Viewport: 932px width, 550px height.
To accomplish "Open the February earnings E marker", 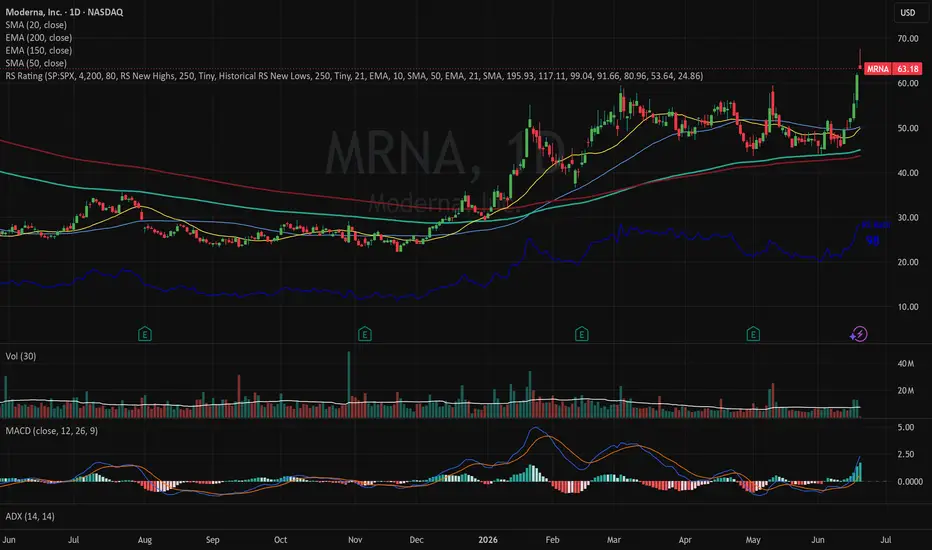I will click(581, 334).
